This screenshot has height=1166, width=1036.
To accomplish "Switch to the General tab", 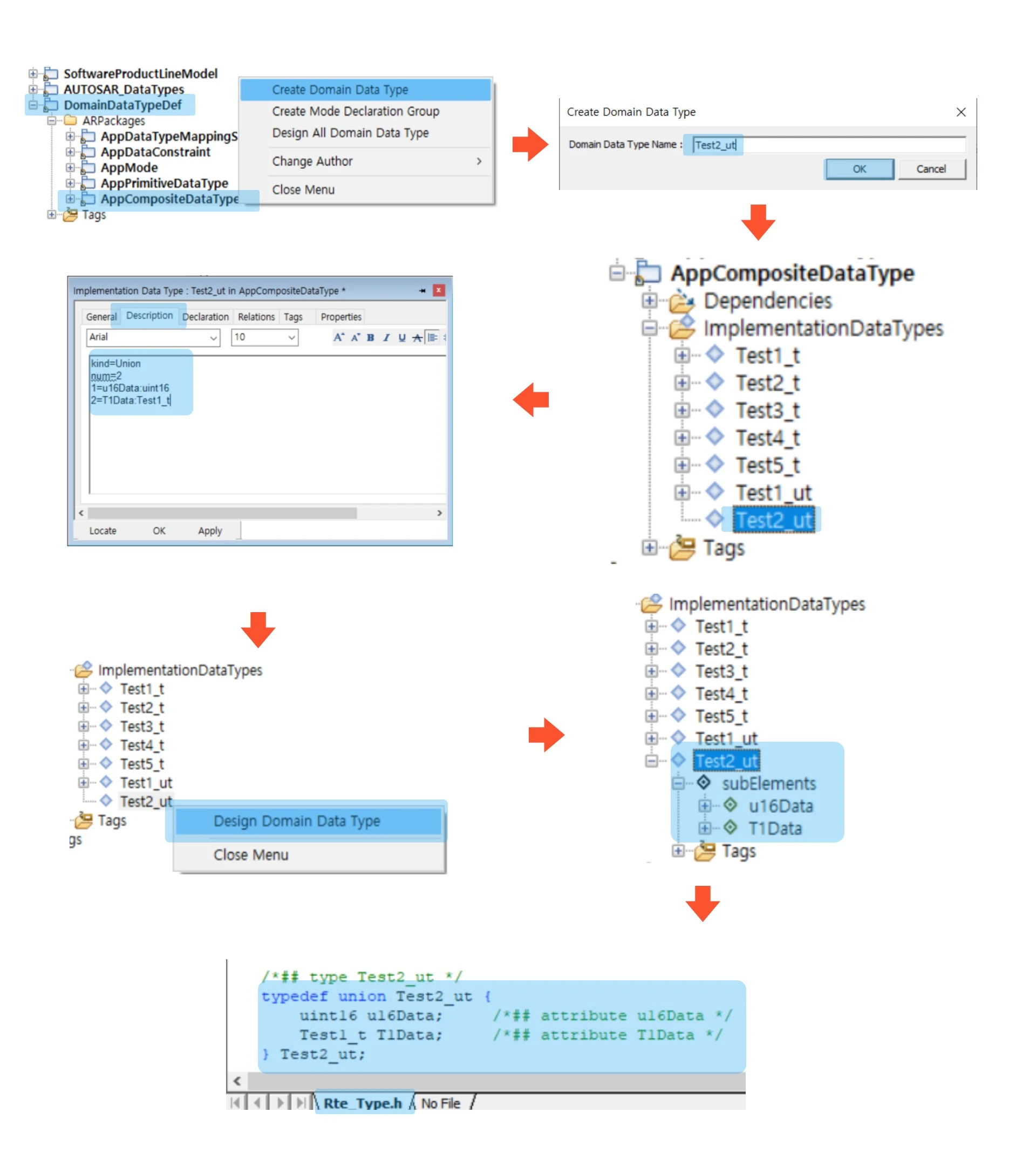I will point(101,316).
